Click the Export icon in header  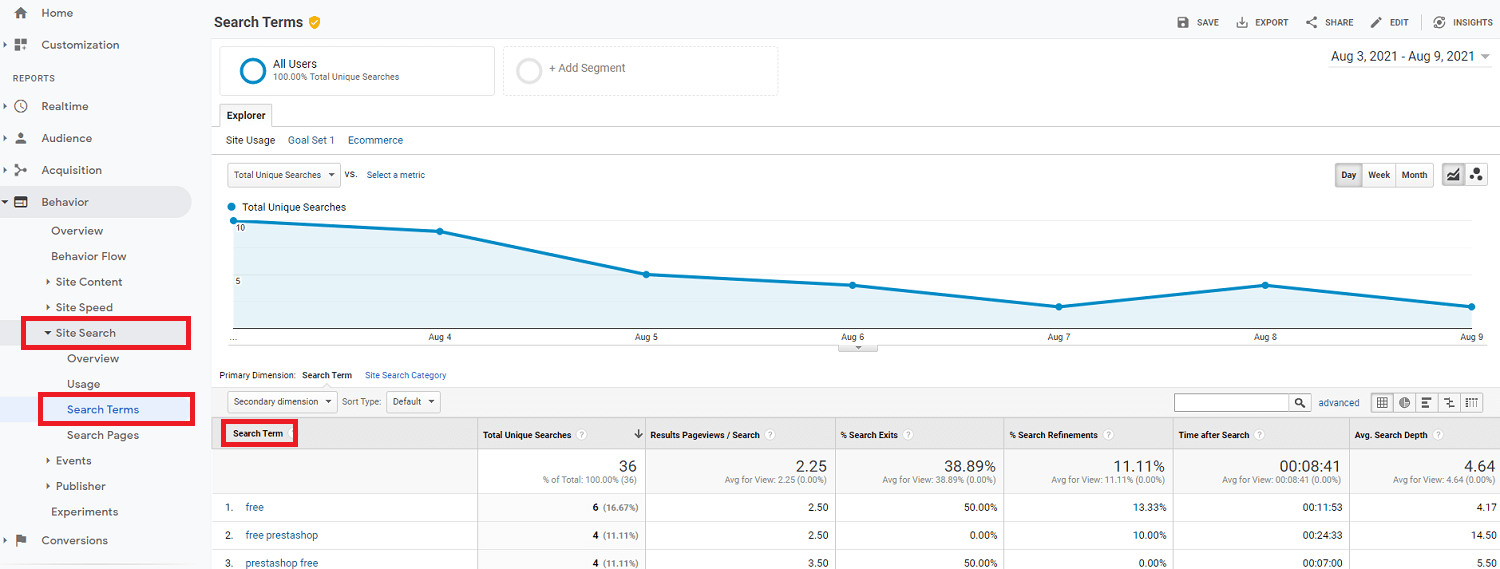click(1242, 22)
